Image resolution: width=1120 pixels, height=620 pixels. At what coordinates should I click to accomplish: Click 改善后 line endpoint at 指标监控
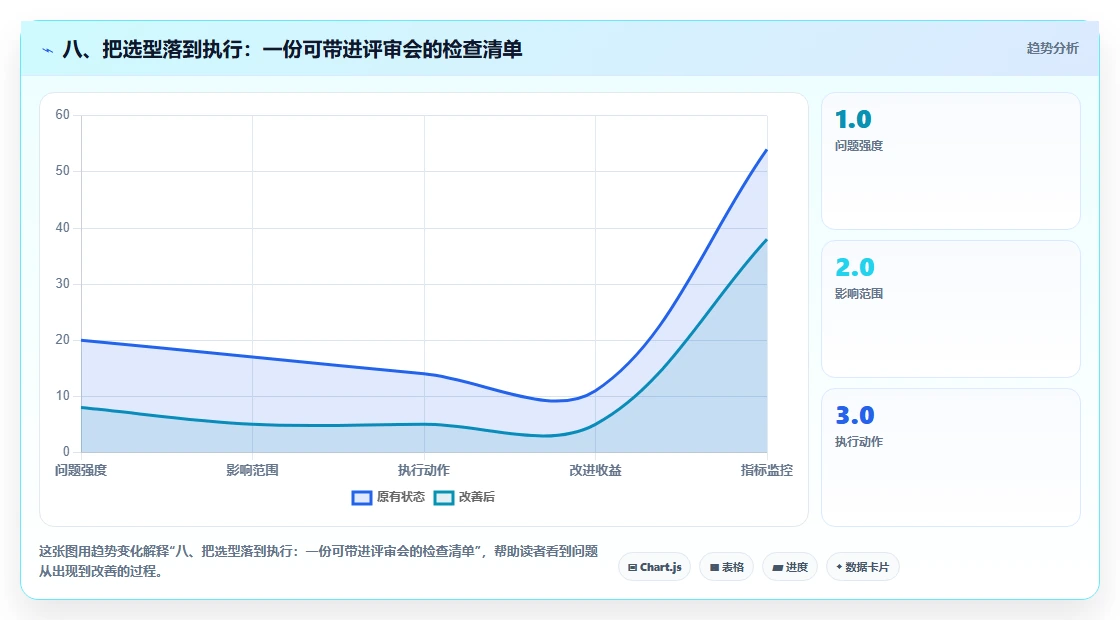tap(766, 239)
